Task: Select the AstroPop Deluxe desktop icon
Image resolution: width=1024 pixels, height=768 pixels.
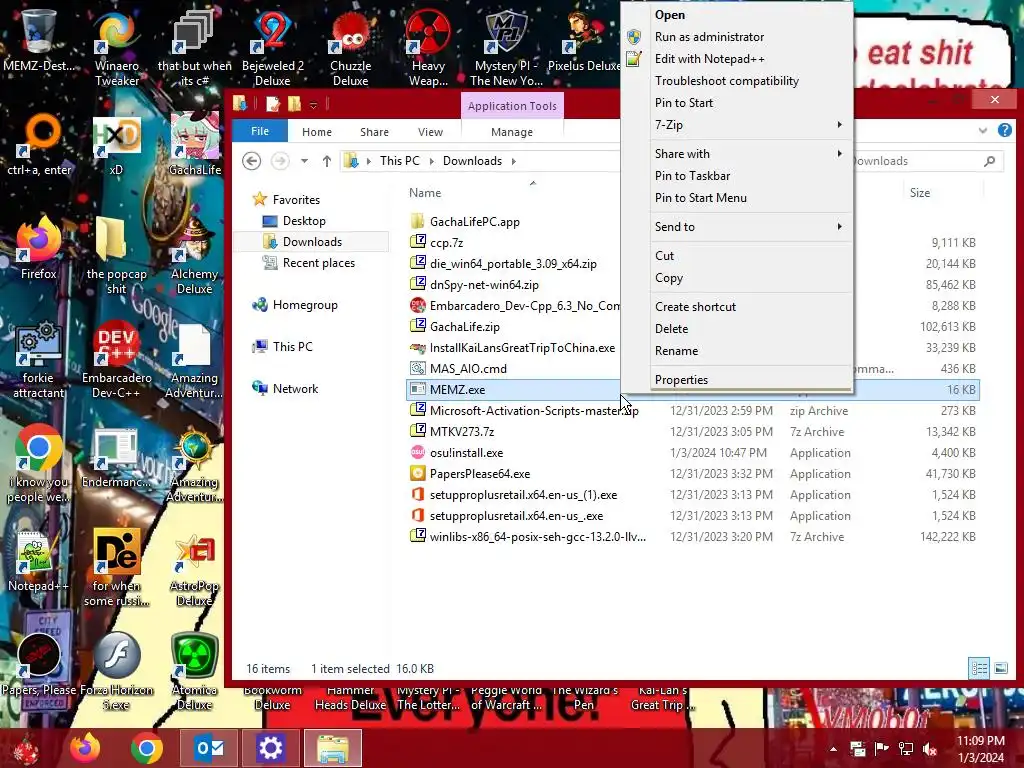Action: pos(195,568)
